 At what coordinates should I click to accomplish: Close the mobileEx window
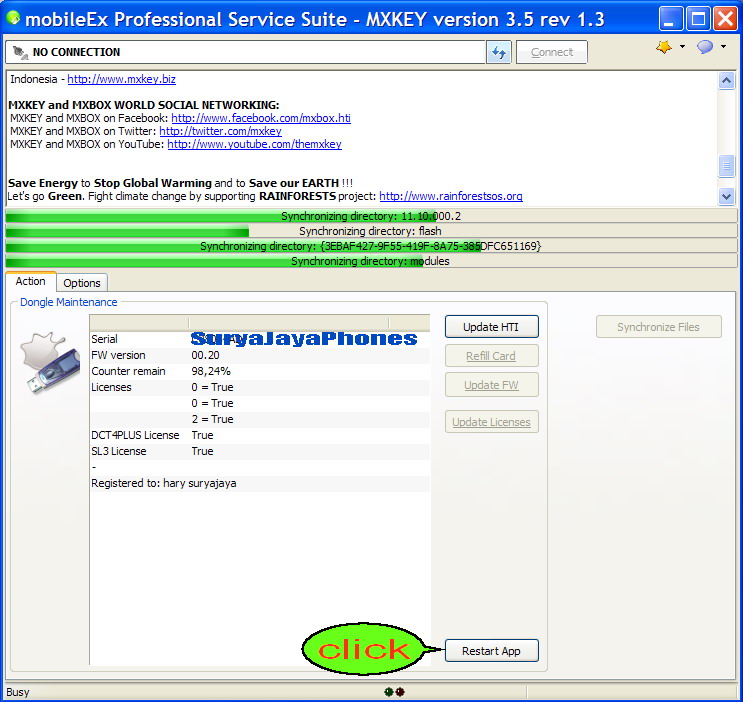click(x=725, y=19)
